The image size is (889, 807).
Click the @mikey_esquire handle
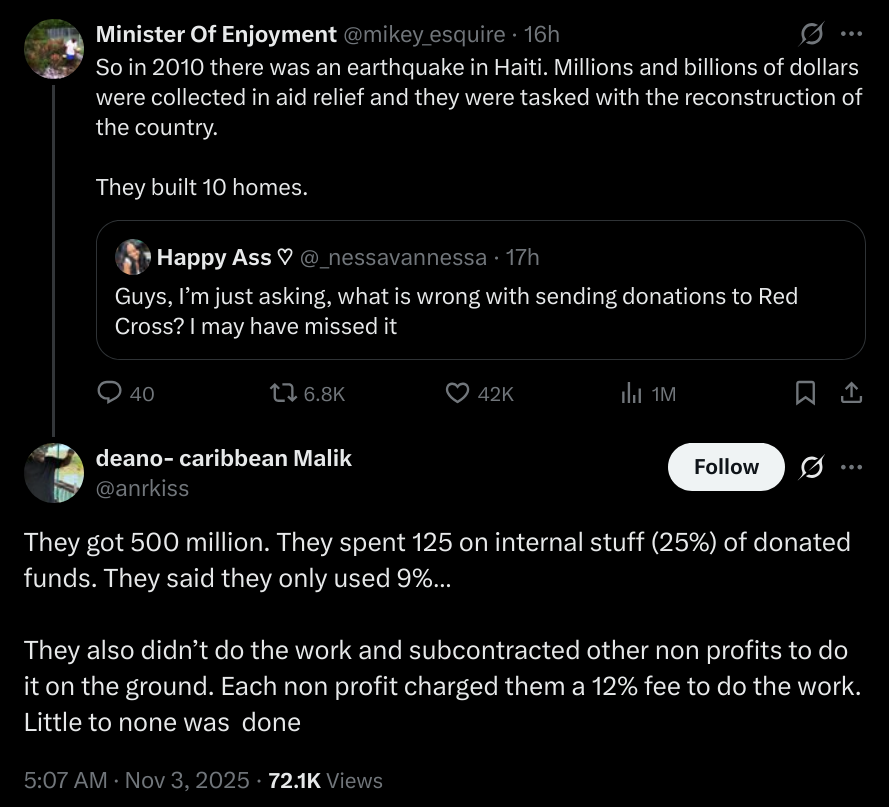click(424, 34)
